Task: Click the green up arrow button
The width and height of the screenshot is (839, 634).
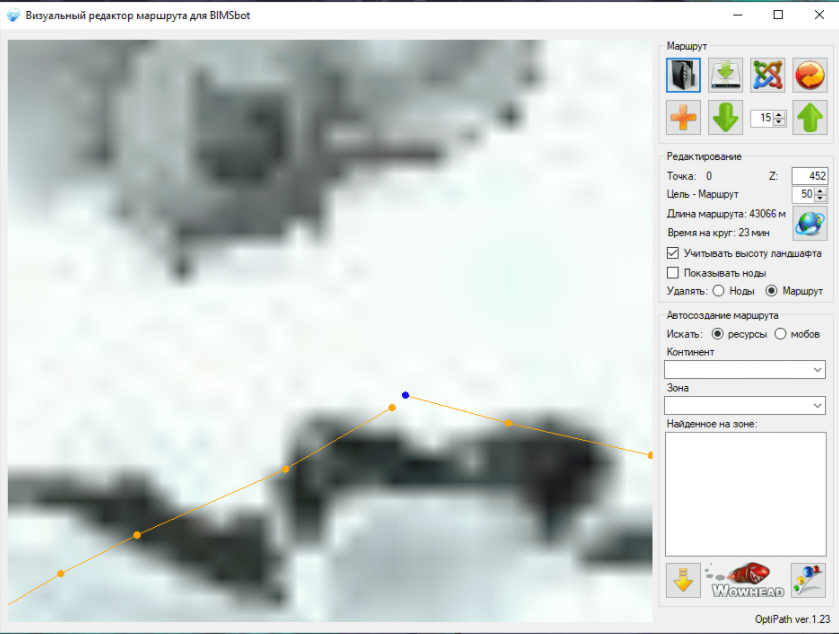Action: tap(809, 118)
